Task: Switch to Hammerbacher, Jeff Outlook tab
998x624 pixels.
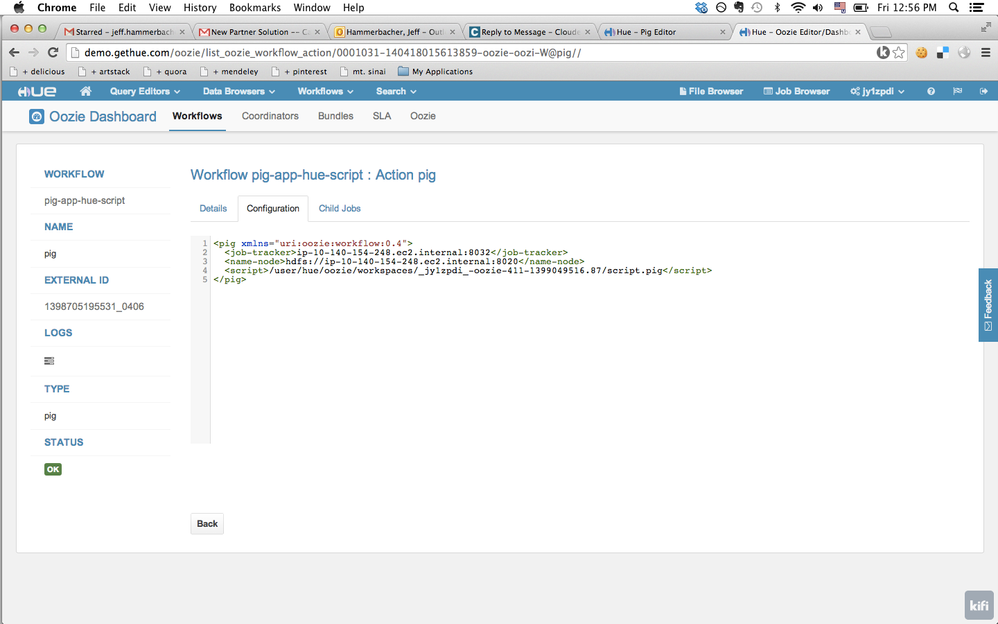Action: [x=396, y=32]
